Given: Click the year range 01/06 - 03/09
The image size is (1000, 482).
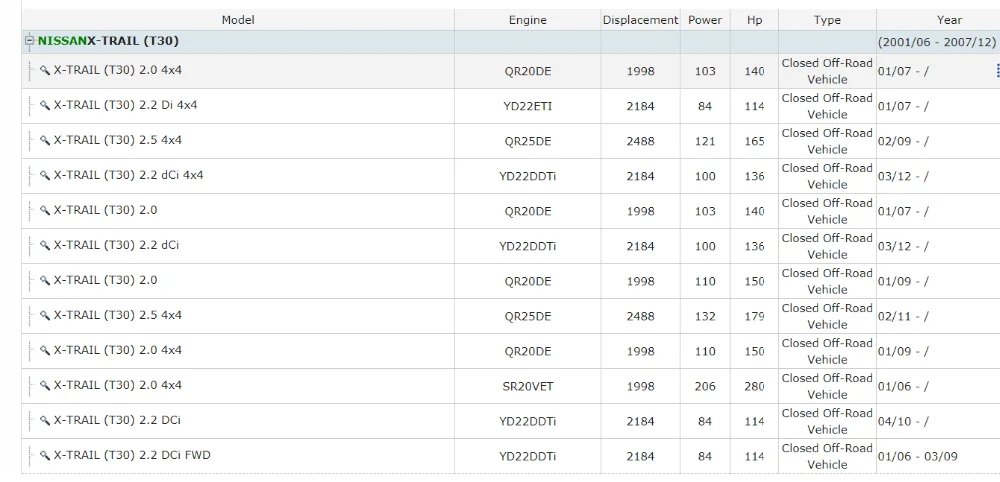Looking at the screenshot, I should coord(918,456).
